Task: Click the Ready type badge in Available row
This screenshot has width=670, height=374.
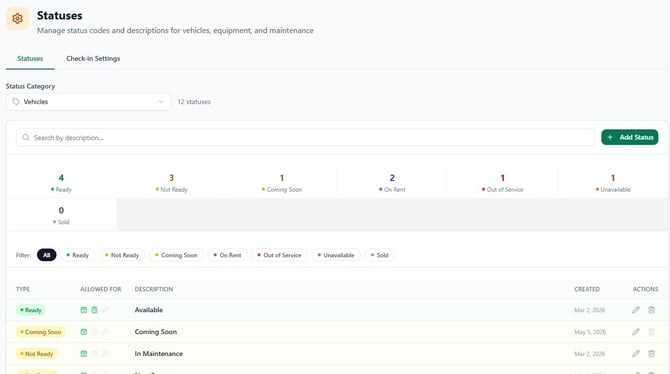Action: [x=31, y=310]
